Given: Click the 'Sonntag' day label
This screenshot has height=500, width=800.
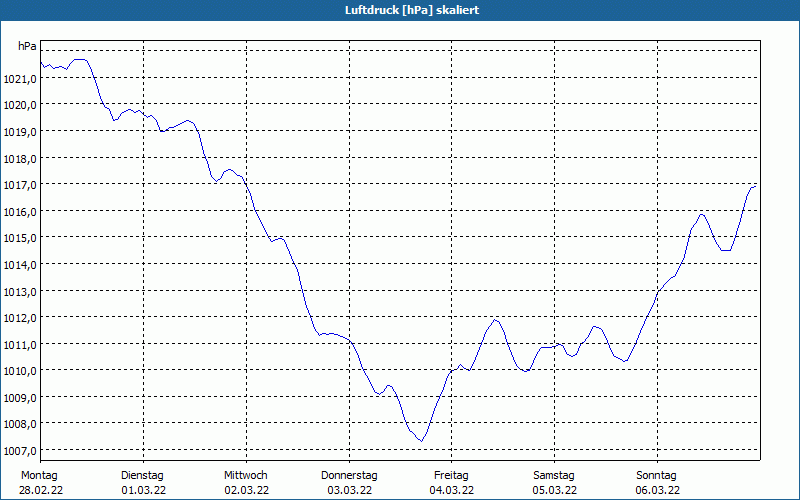Looking at the screenshot, I should click(656, 476).
